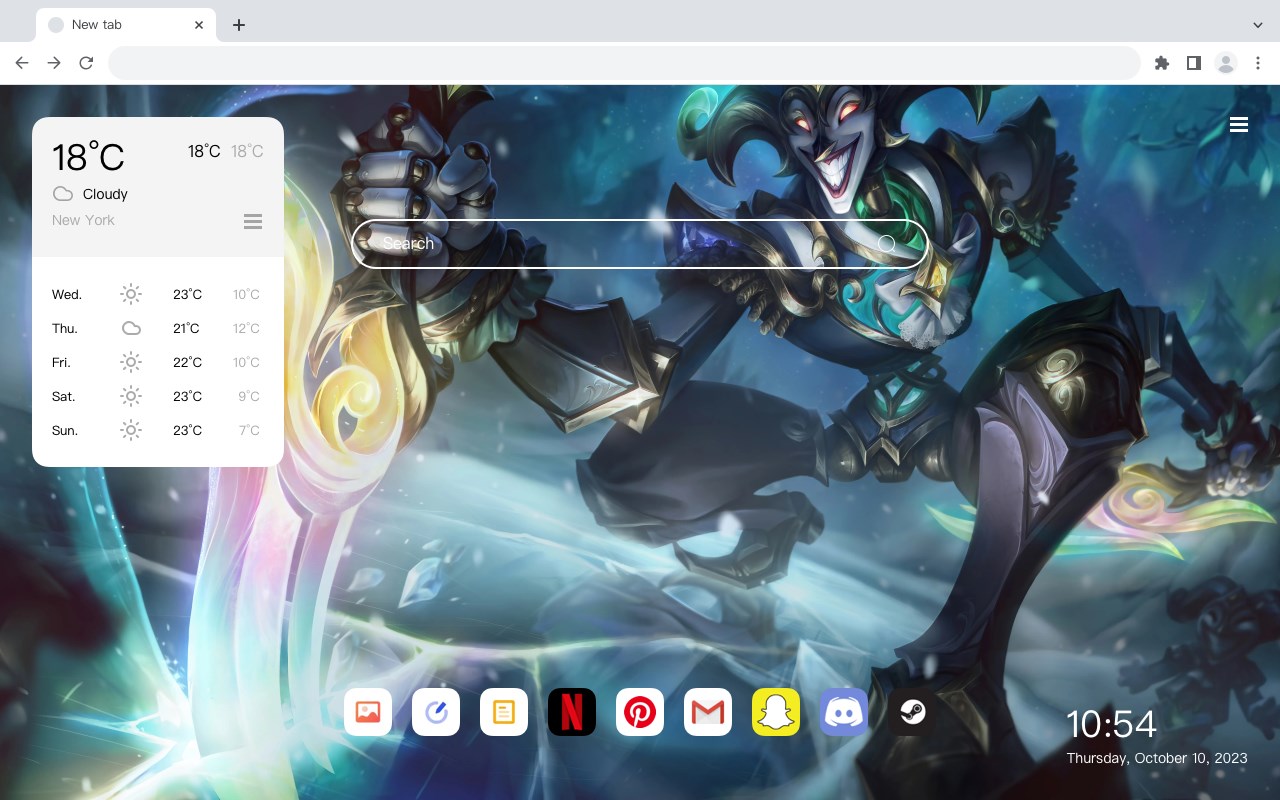
Task: Open Chrome's three-dot menu
Action: (x=1258, y=63)
